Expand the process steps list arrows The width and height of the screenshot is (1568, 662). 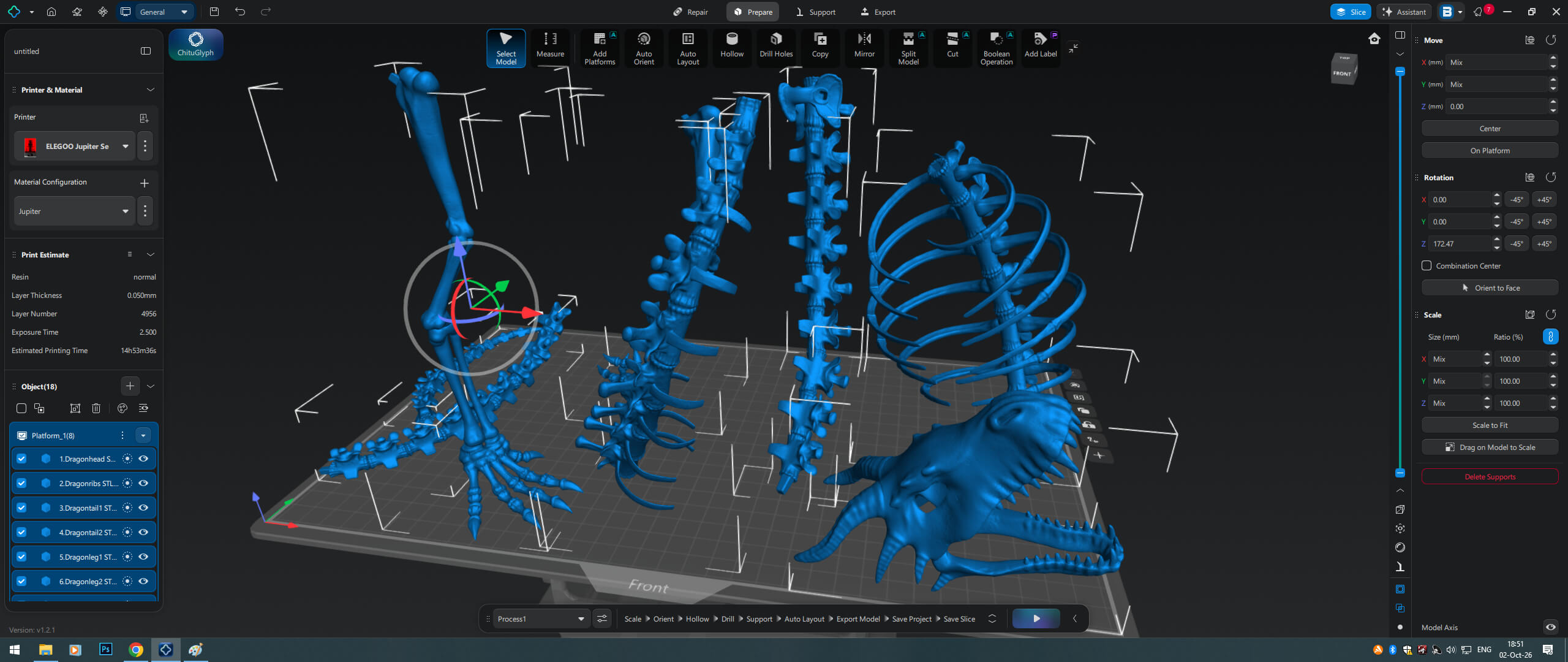coord(992,618)
